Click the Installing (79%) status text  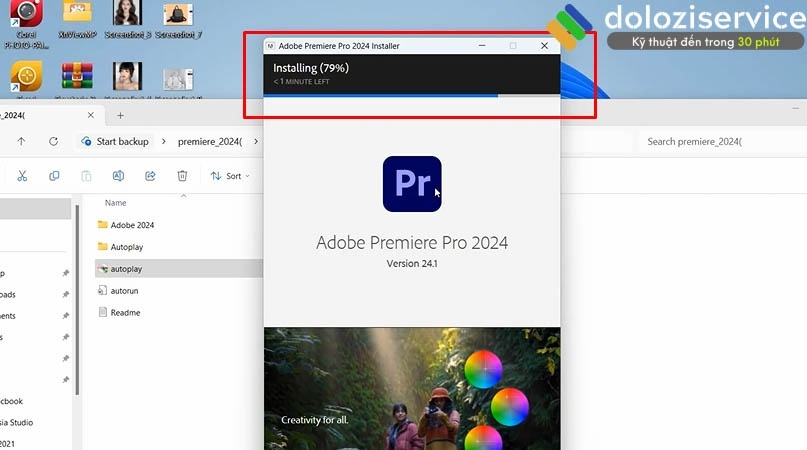click(311, 68)
